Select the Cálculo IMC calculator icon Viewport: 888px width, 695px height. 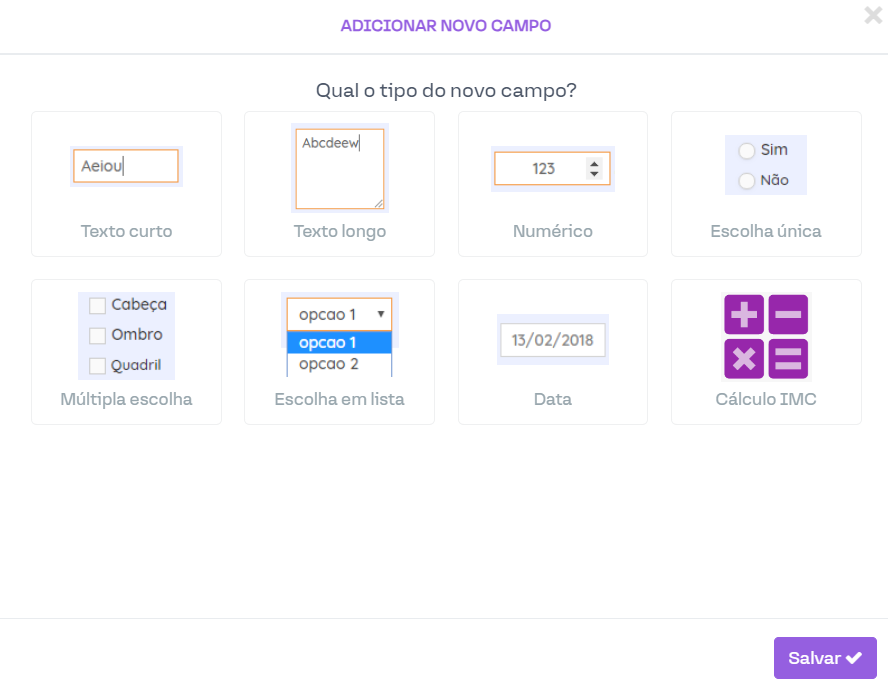(766, 336)
